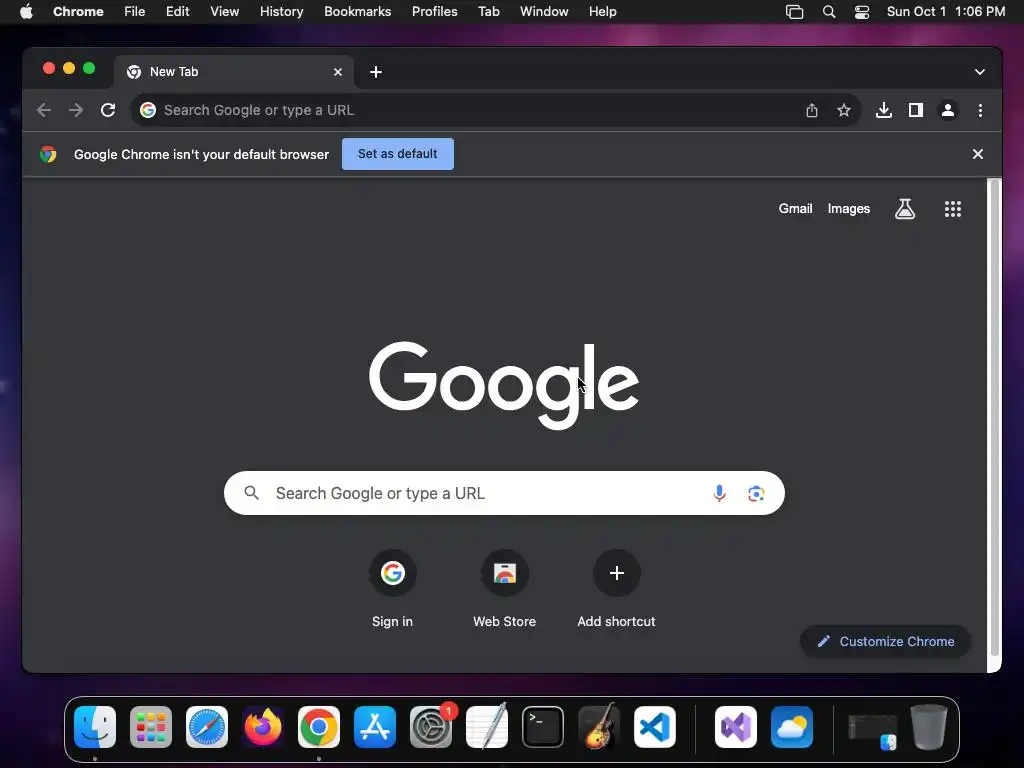Image resolution: width=1024 pixels, height=768 pixels.
Task: Start voice search with the microphone
Action: click(x=719, y=493)
